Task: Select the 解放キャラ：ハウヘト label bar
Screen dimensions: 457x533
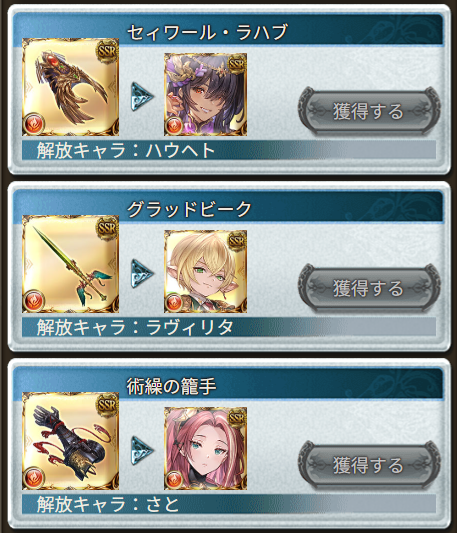Action: (x=229, y=150)
